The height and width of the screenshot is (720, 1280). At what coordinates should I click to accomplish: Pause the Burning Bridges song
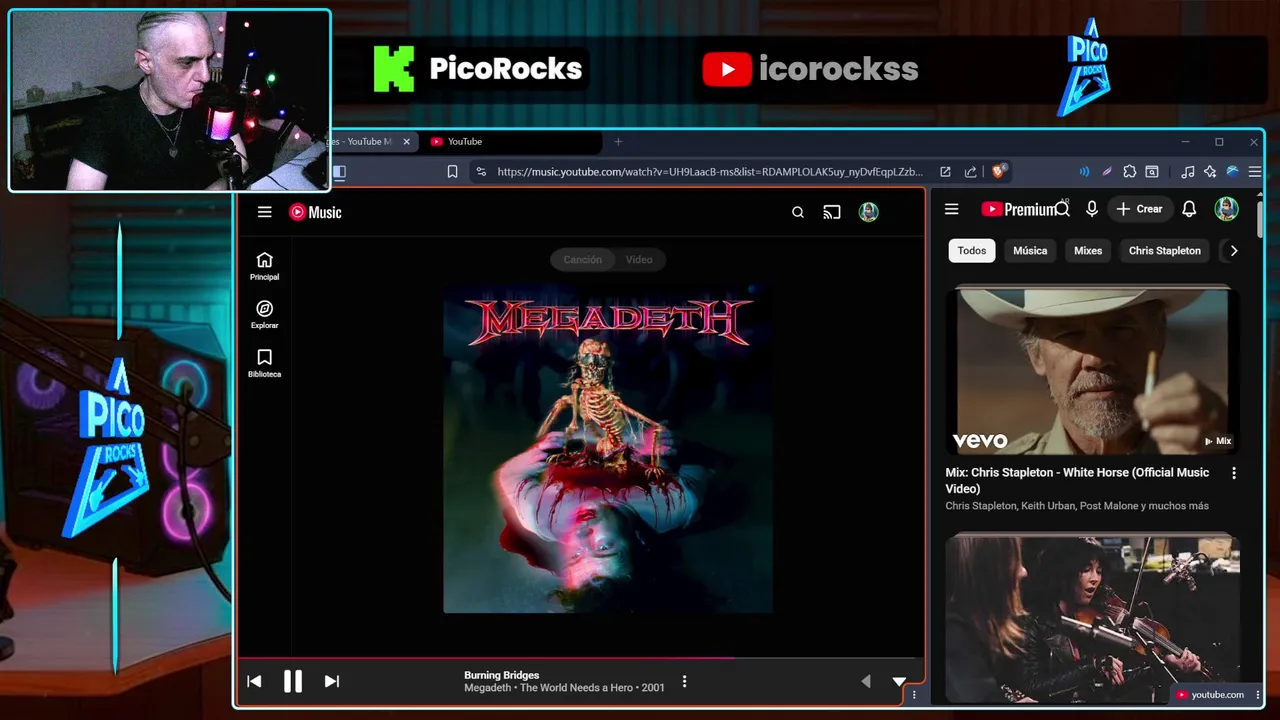[x=292, y=681]
